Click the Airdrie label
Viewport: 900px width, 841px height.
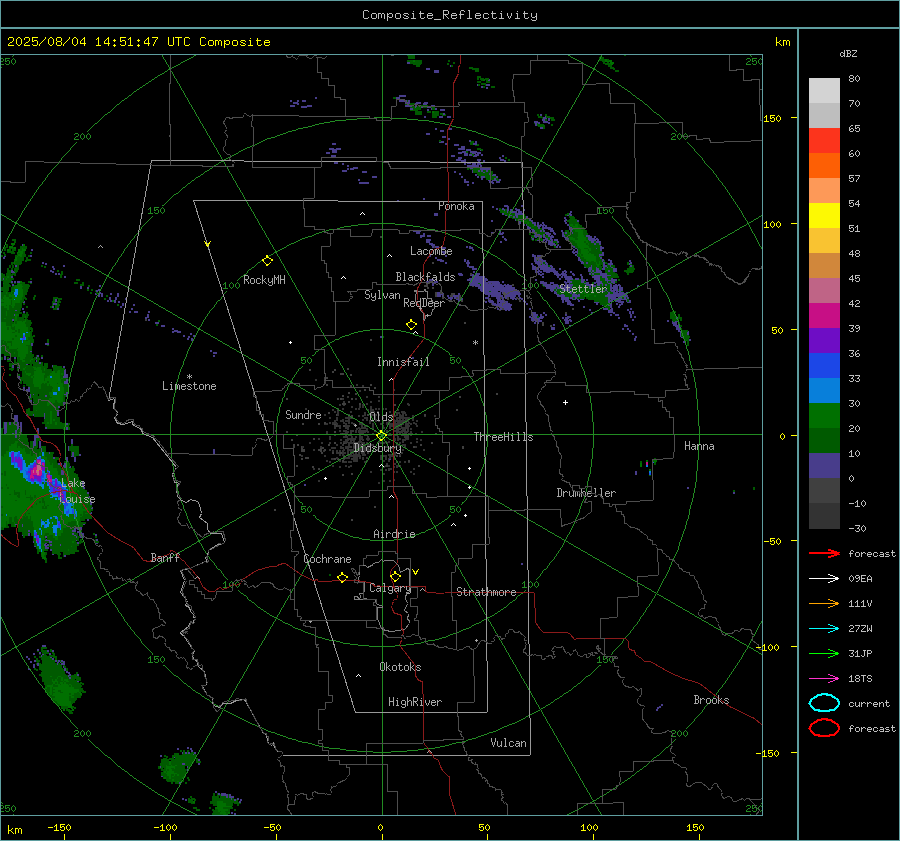click(x=394, y=534)
